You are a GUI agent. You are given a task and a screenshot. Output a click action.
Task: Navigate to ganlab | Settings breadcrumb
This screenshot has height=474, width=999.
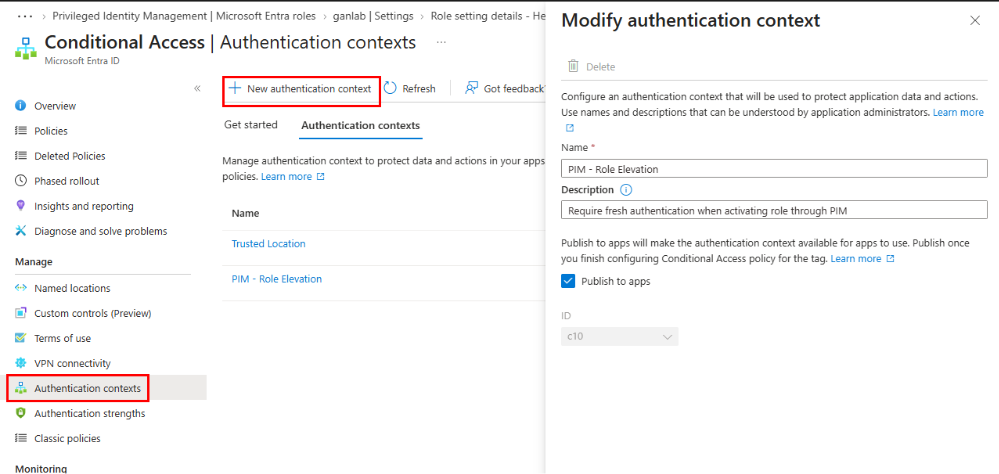(x=373, y=16)
